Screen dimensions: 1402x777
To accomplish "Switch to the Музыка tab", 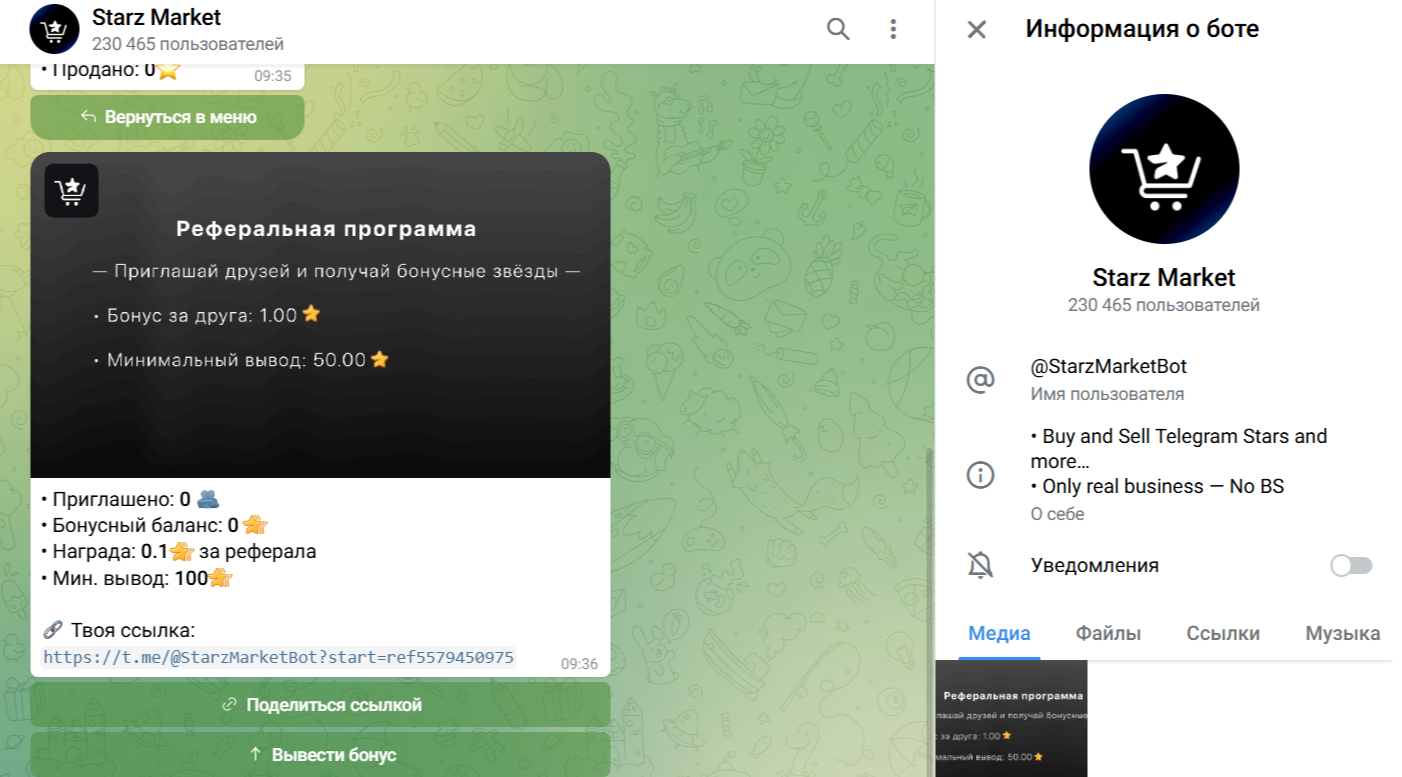I will coord(1343,633).
